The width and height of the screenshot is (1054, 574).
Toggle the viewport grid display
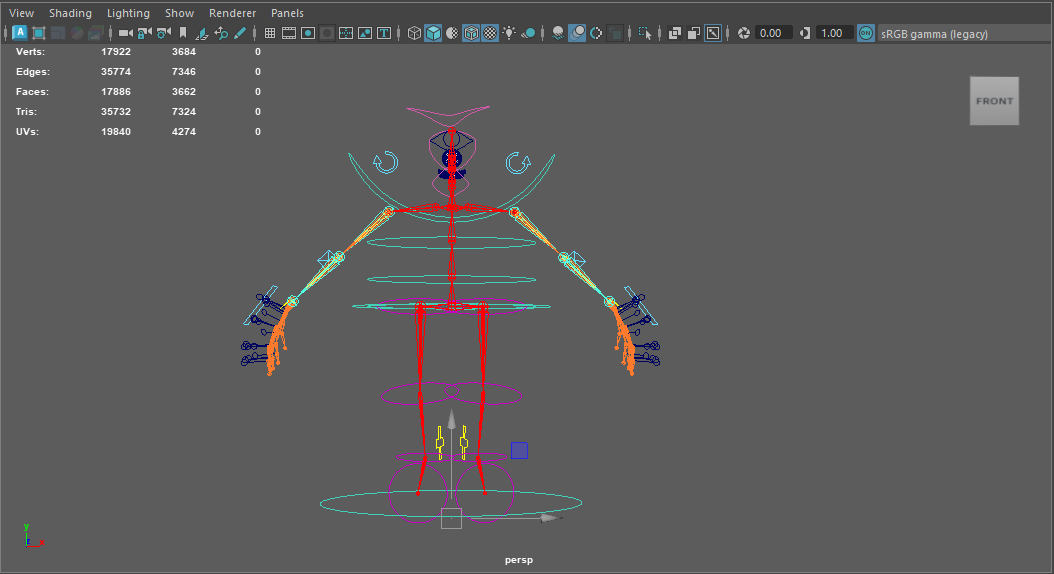pyautogui.click(x=270, y=33)
